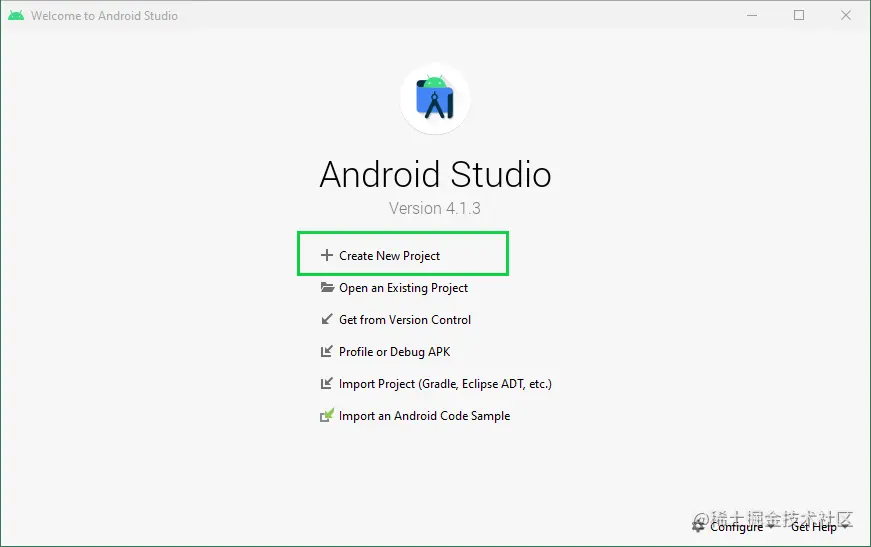Select Get from Version Control
871x547 pixels.
(x=405, y=320)
